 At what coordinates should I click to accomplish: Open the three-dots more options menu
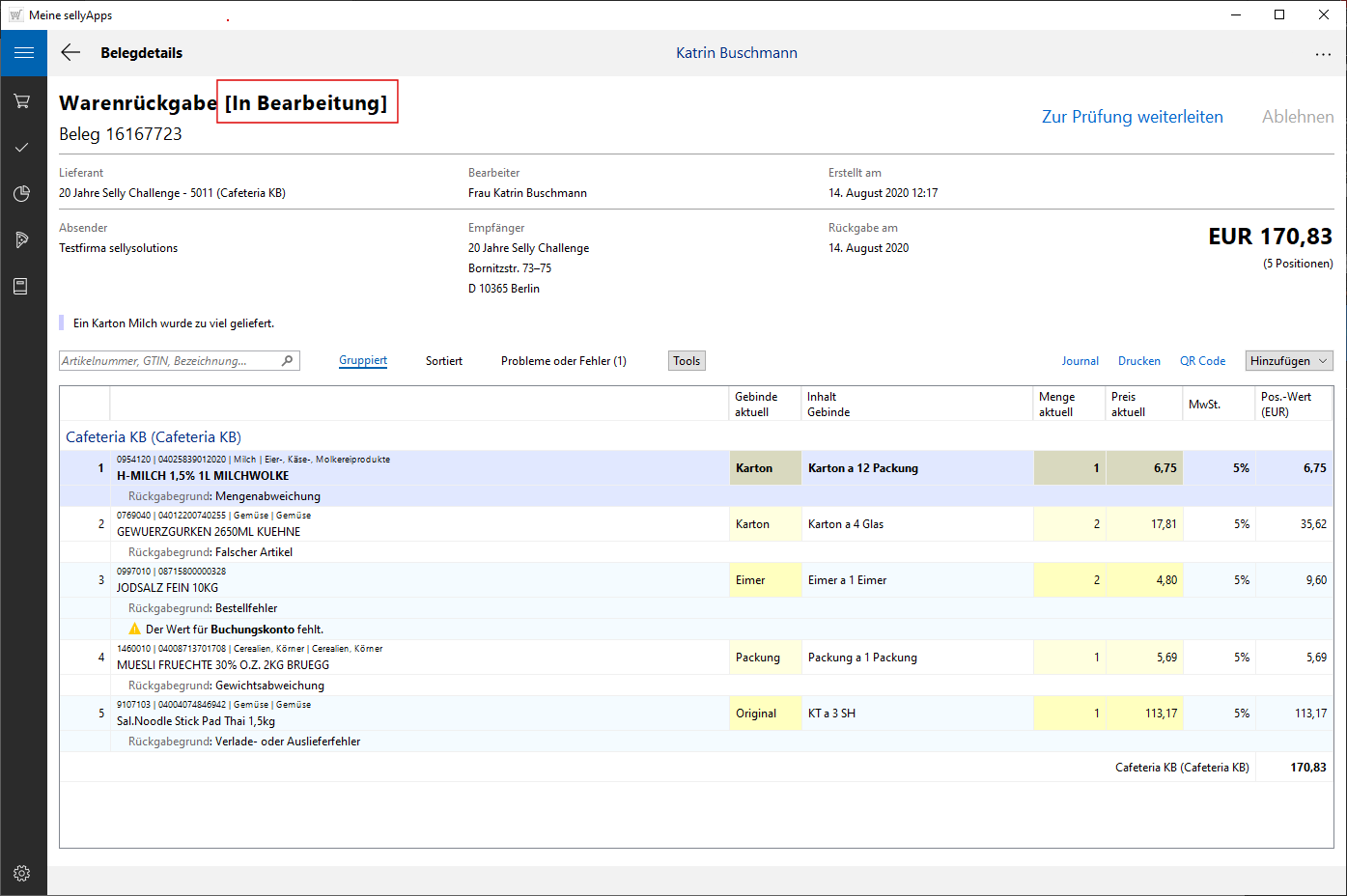(1322, 54)
